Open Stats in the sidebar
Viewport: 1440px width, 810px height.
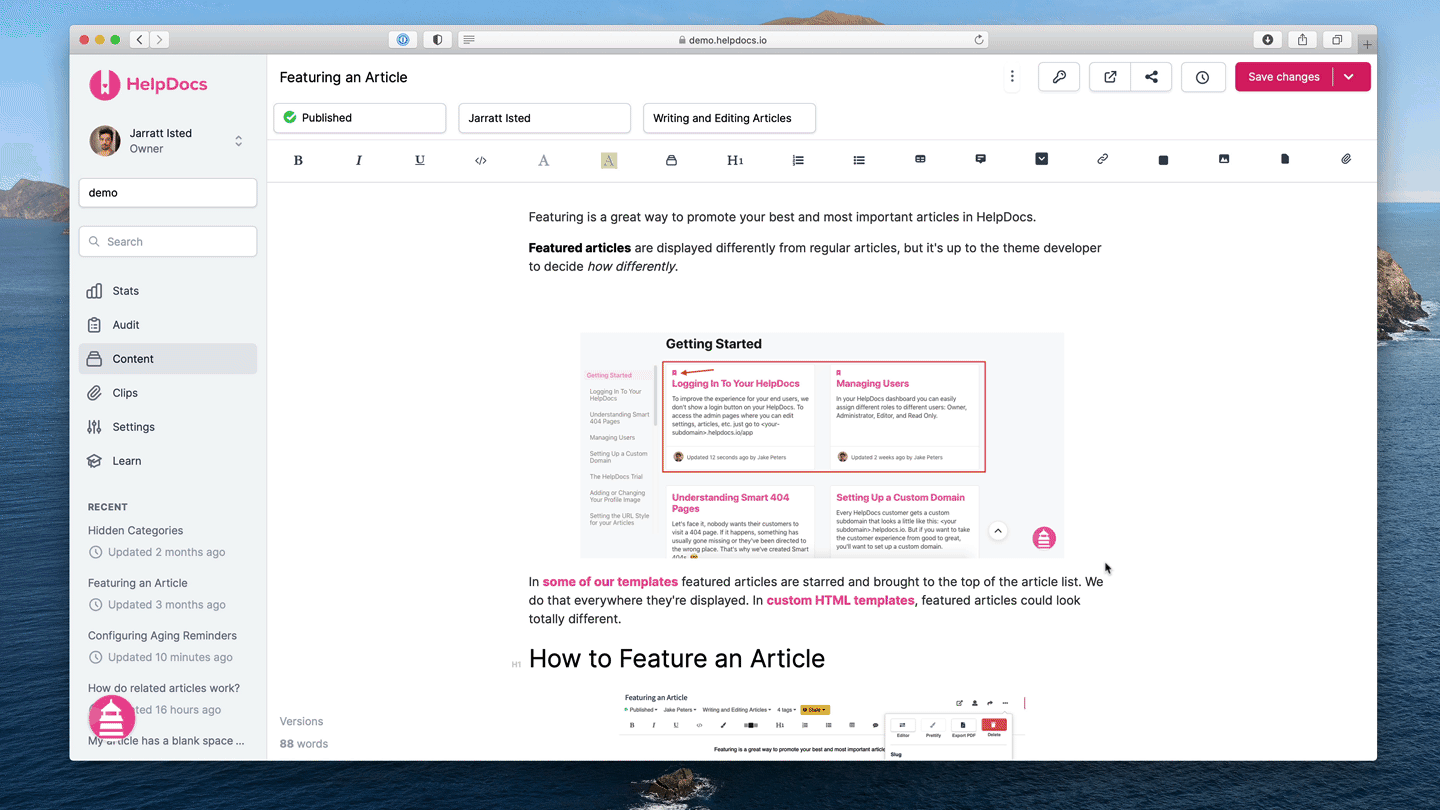(168, 291)
